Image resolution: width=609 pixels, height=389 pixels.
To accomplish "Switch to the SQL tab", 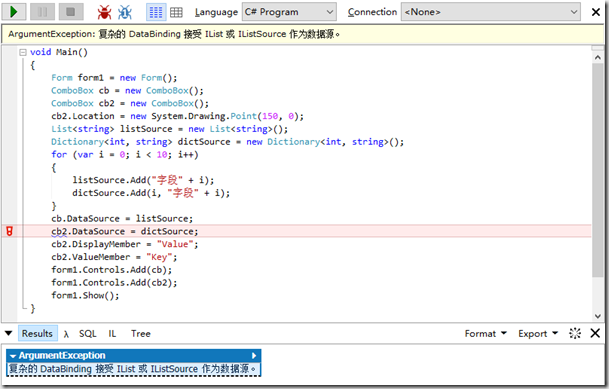I will click(87, 334).
